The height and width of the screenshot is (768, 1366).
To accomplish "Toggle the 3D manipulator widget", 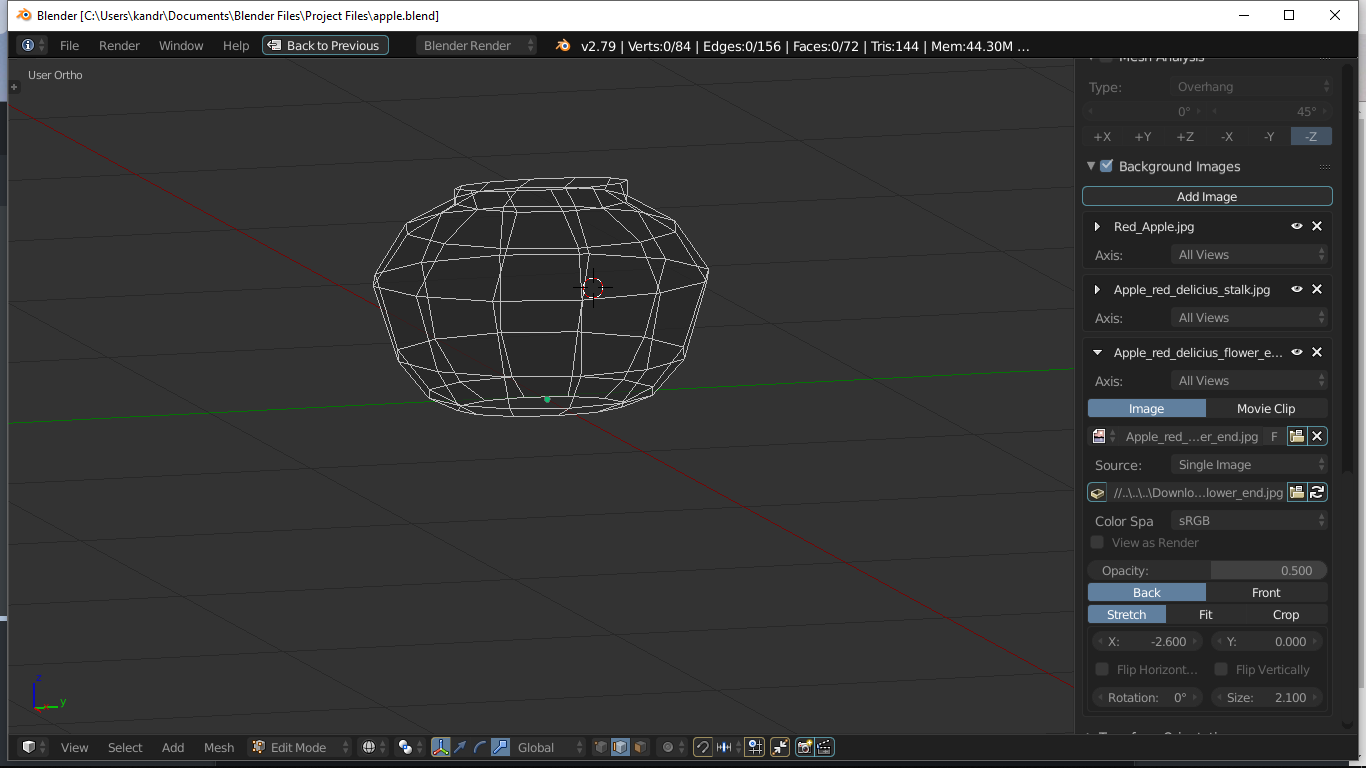I will pos(440,747).
